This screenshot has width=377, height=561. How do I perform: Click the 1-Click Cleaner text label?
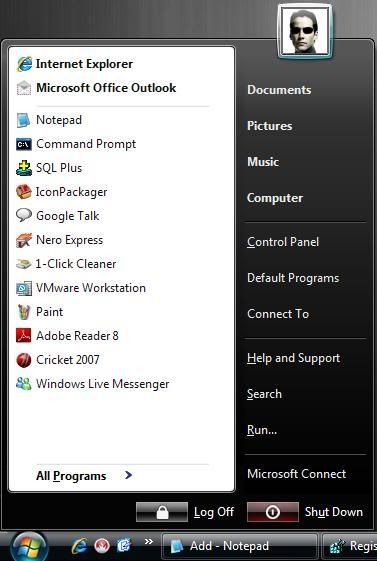76,264
